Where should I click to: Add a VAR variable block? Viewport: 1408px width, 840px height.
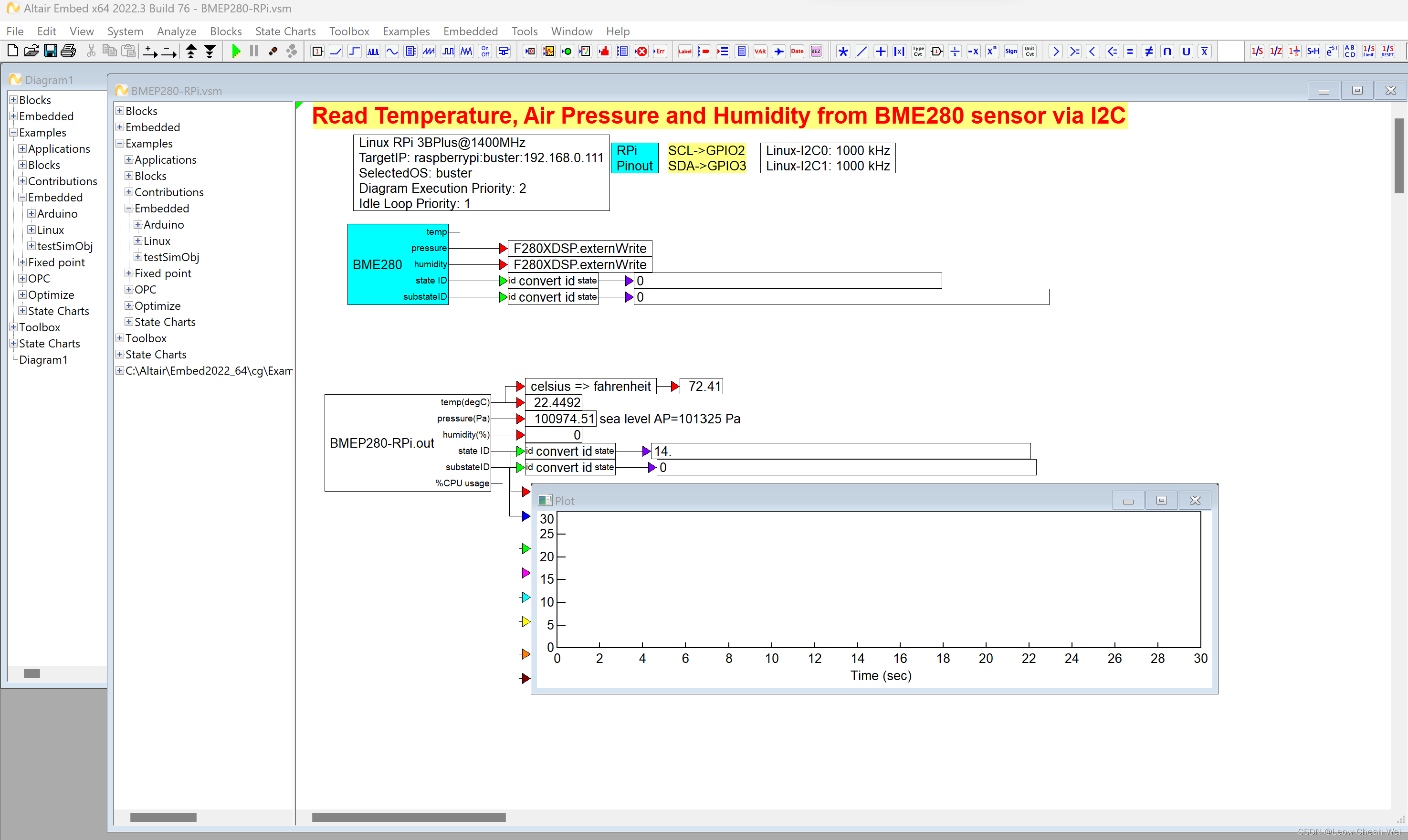[x=760, y=51]
